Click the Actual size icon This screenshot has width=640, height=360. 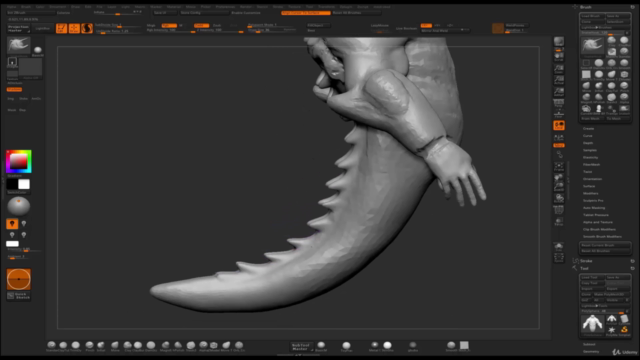coord(559,80)
